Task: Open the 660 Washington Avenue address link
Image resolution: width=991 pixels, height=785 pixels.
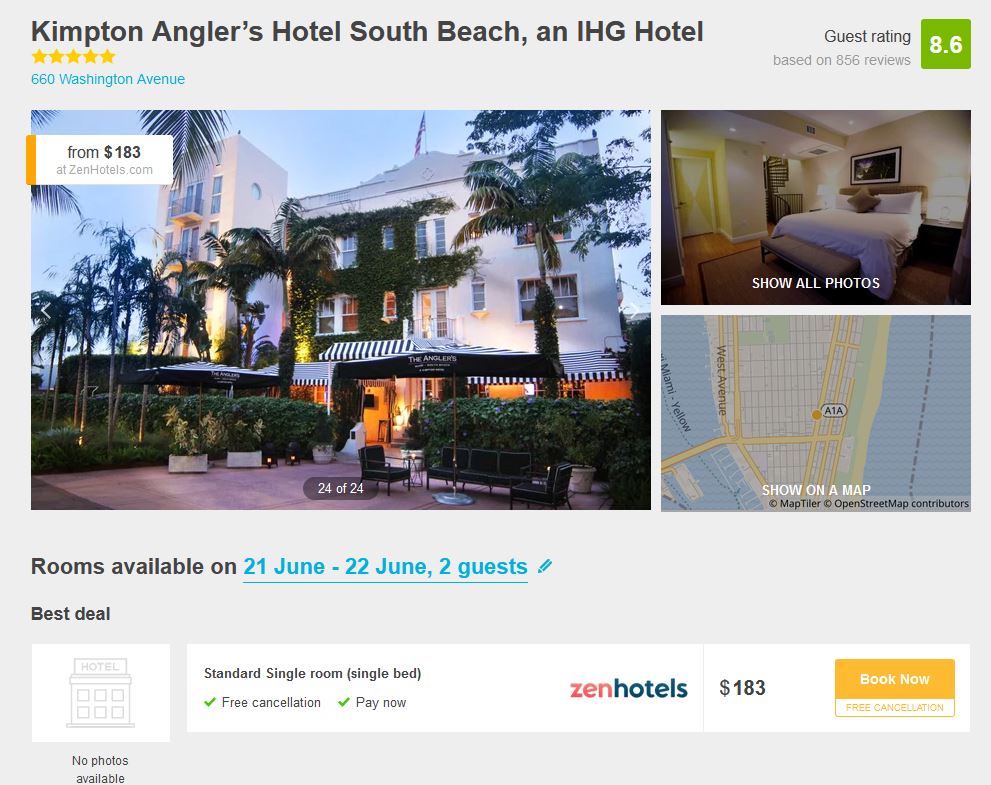Action: [x=108, y=79]
